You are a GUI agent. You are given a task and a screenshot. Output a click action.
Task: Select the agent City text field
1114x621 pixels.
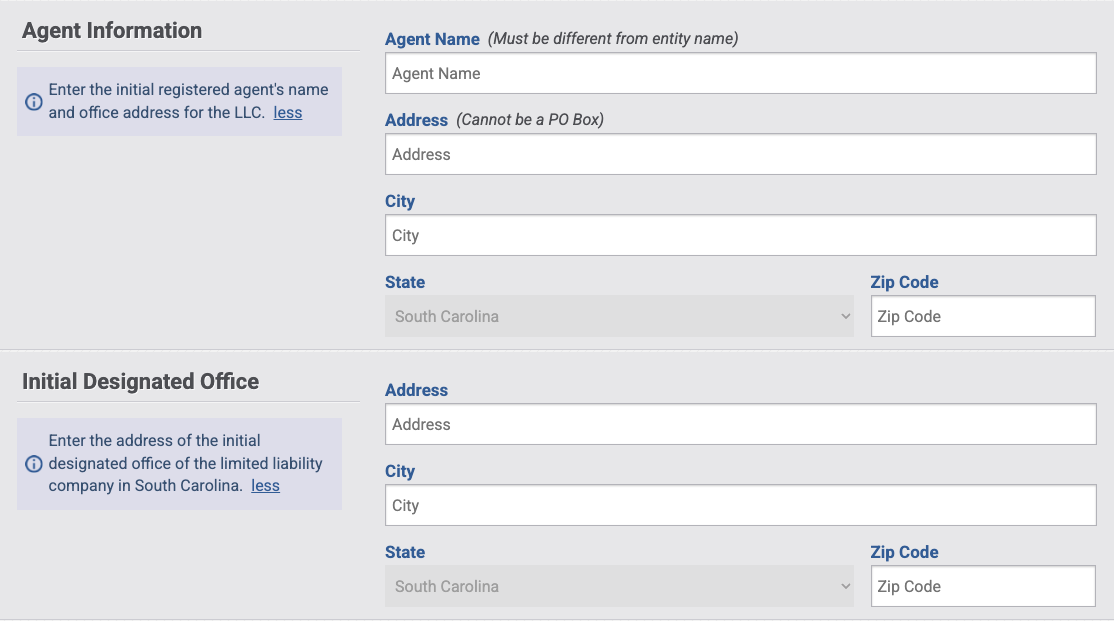coord(740,235)
